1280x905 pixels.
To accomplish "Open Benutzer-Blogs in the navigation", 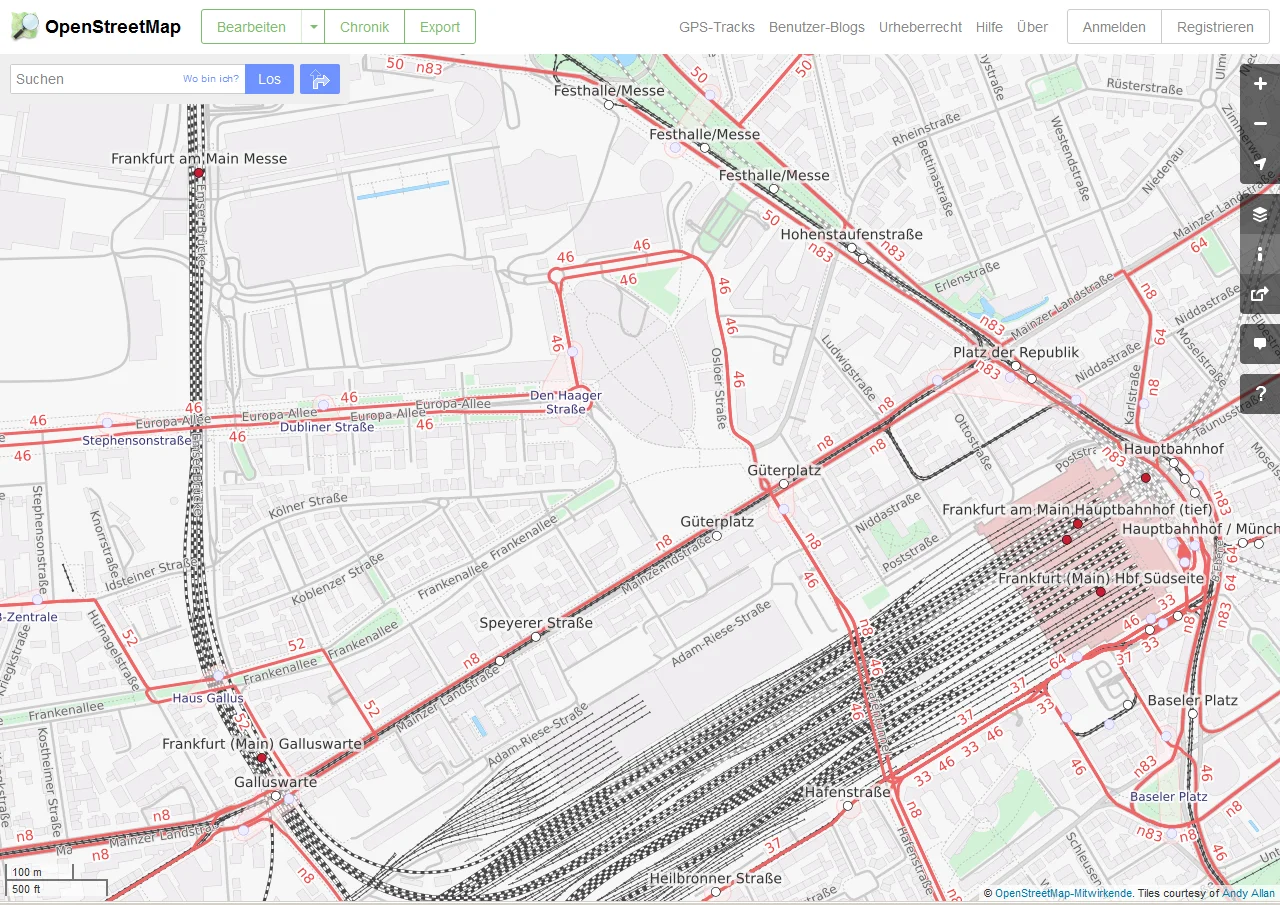I will (817, 27).
